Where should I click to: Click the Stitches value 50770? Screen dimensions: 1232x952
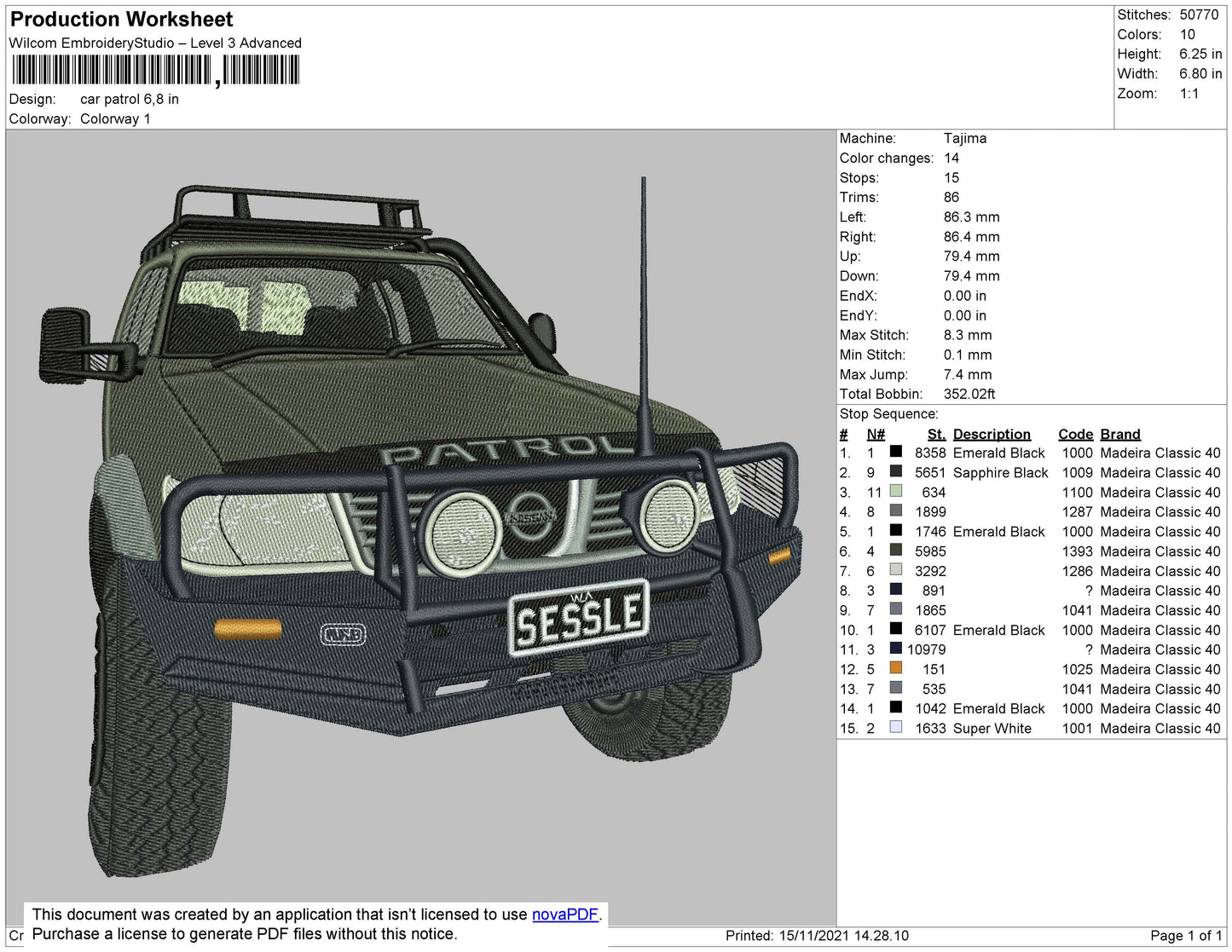(x=1199, y=14)
